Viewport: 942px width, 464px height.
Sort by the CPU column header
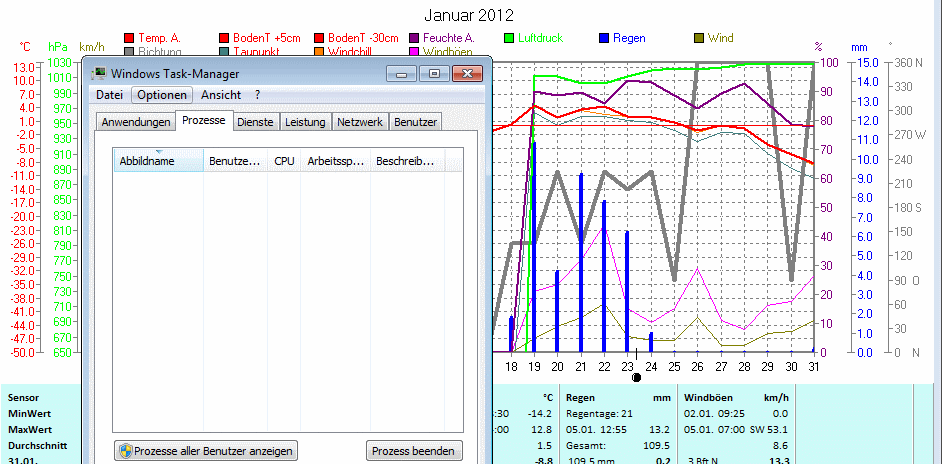tap(284, 161)
